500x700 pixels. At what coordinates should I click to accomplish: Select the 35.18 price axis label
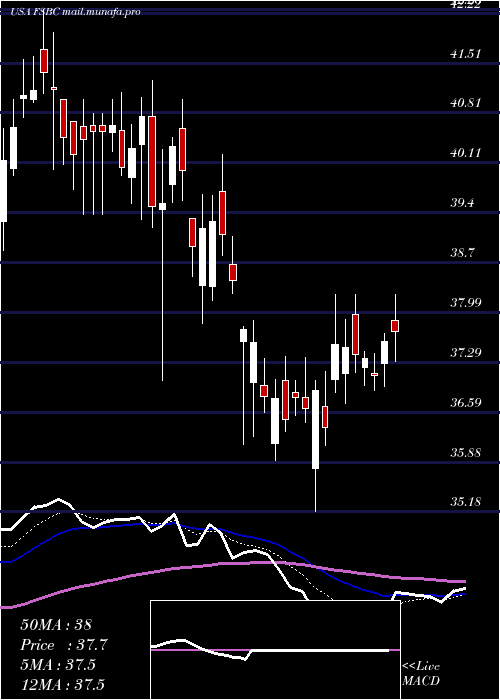tap(466, 502)
